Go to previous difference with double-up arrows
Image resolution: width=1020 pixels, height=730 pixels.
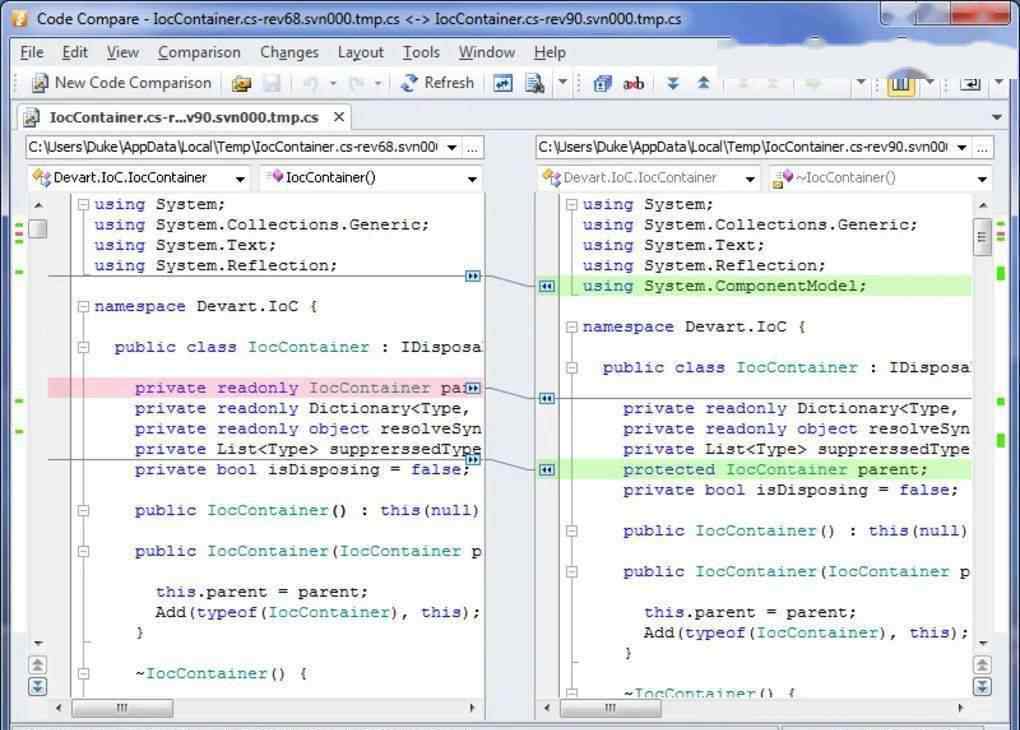[703, 84]
